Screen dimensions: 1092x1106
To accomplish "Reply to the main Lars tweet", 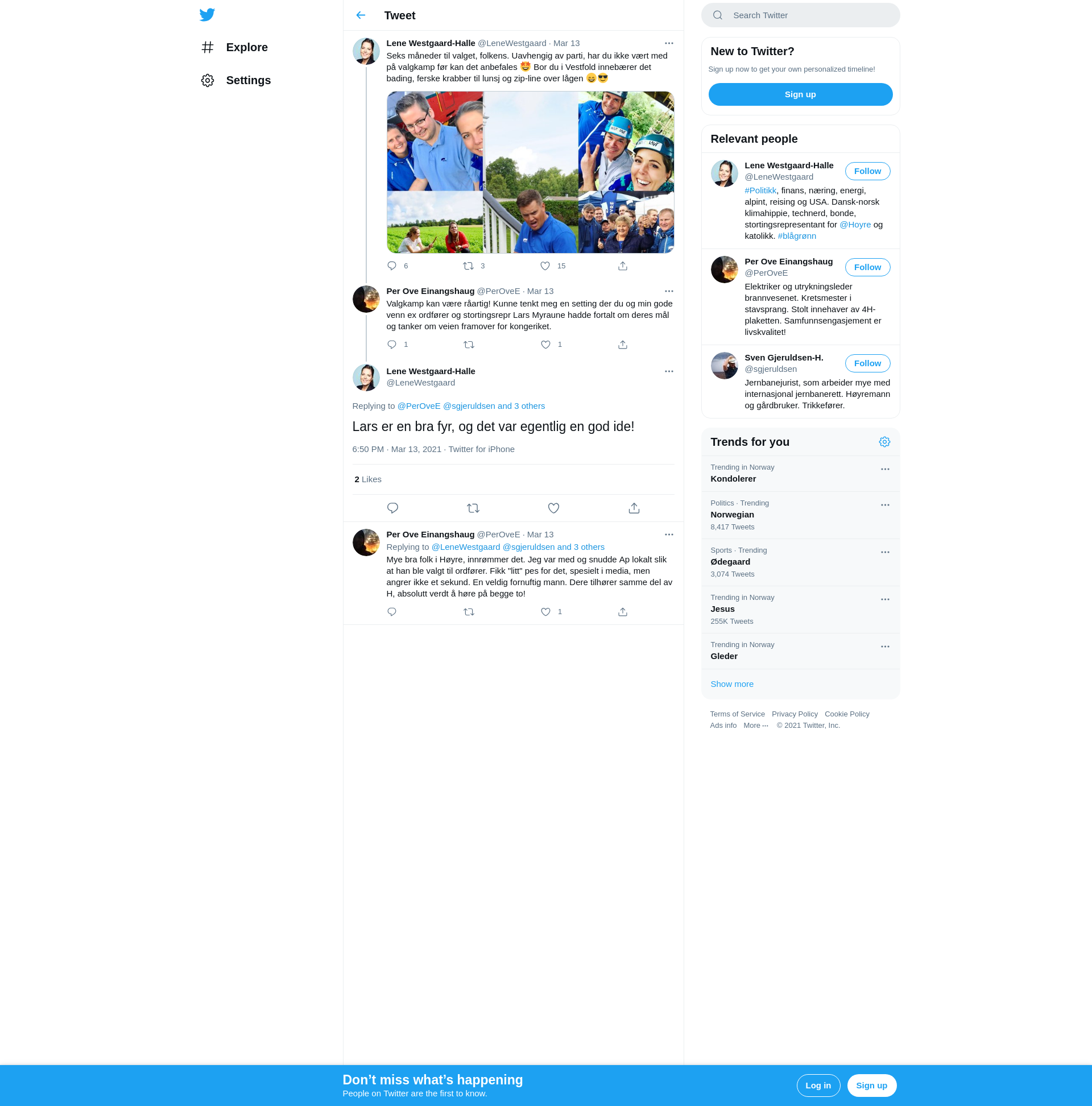I will (x=392, y=508).
